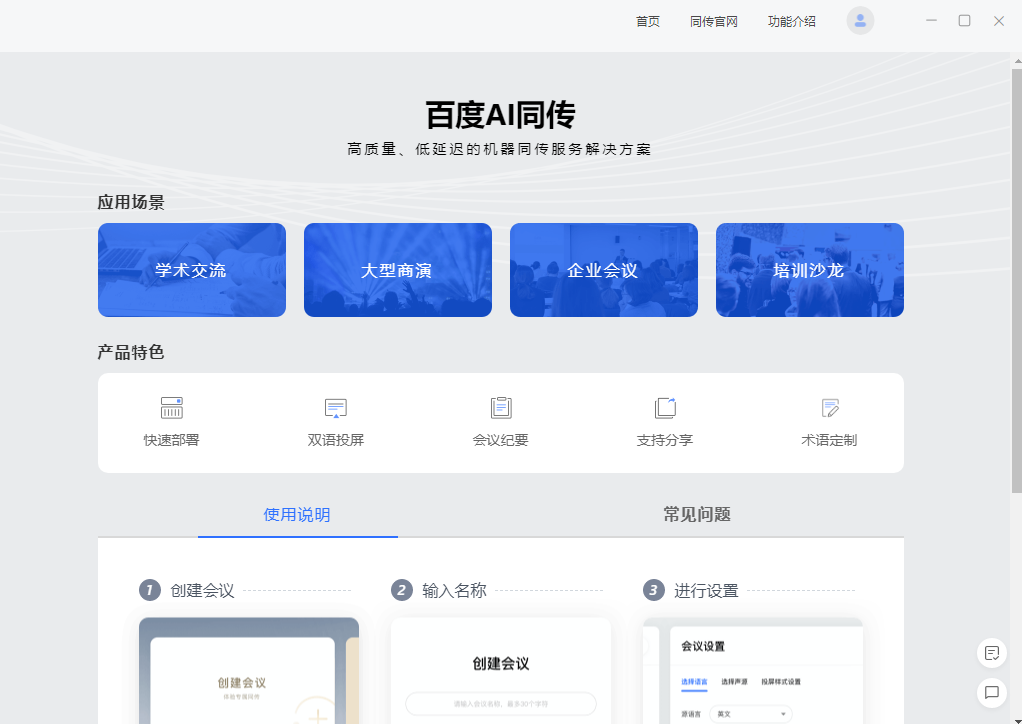1022x724 pixels.
Task: Click the 进行设置 step three heading
Action: coord(706,591)
